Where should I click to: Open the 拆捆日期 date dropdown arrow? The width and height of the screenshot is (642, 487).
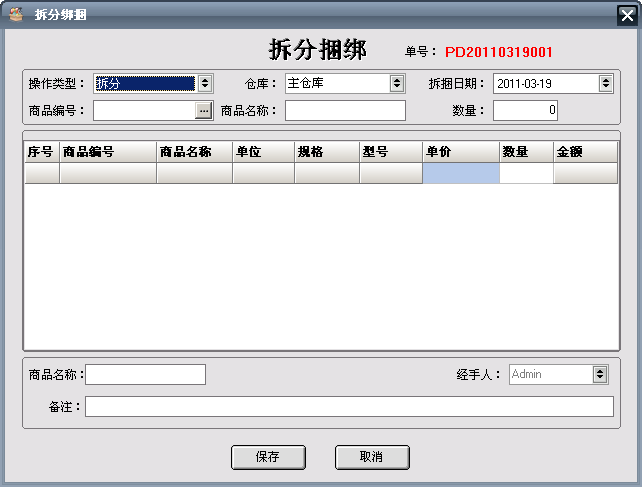click(606, 84)
